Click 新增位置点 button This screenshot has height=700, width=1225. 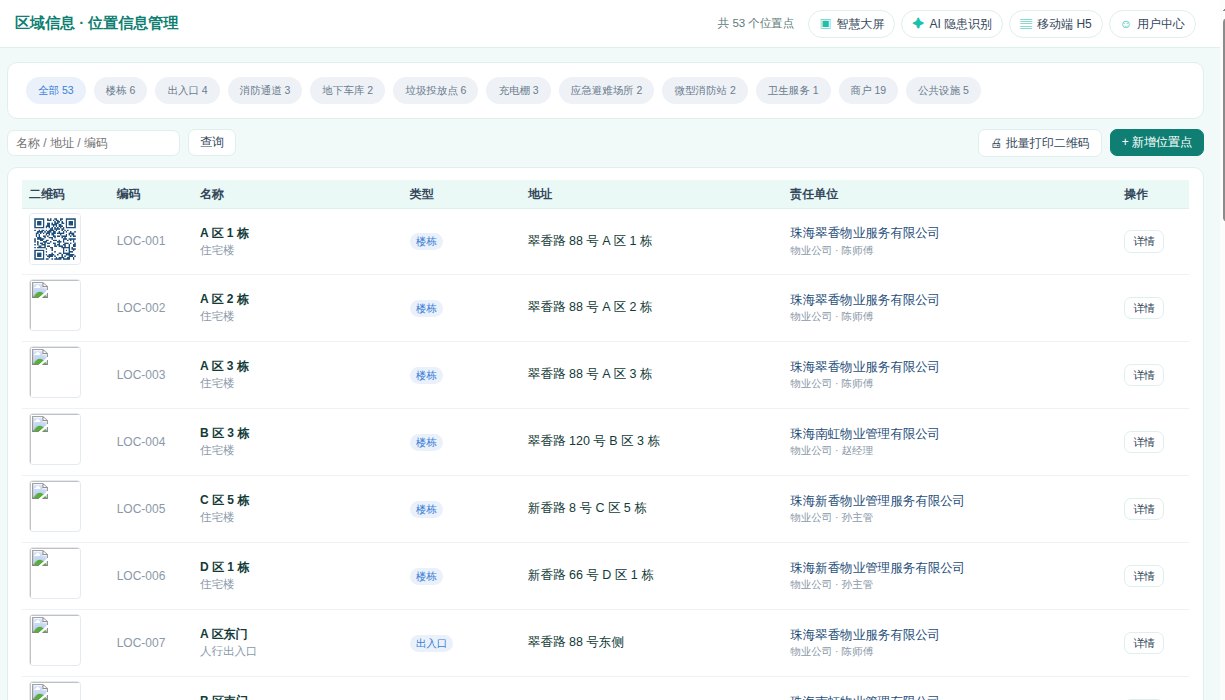(x=1157, y=143)
